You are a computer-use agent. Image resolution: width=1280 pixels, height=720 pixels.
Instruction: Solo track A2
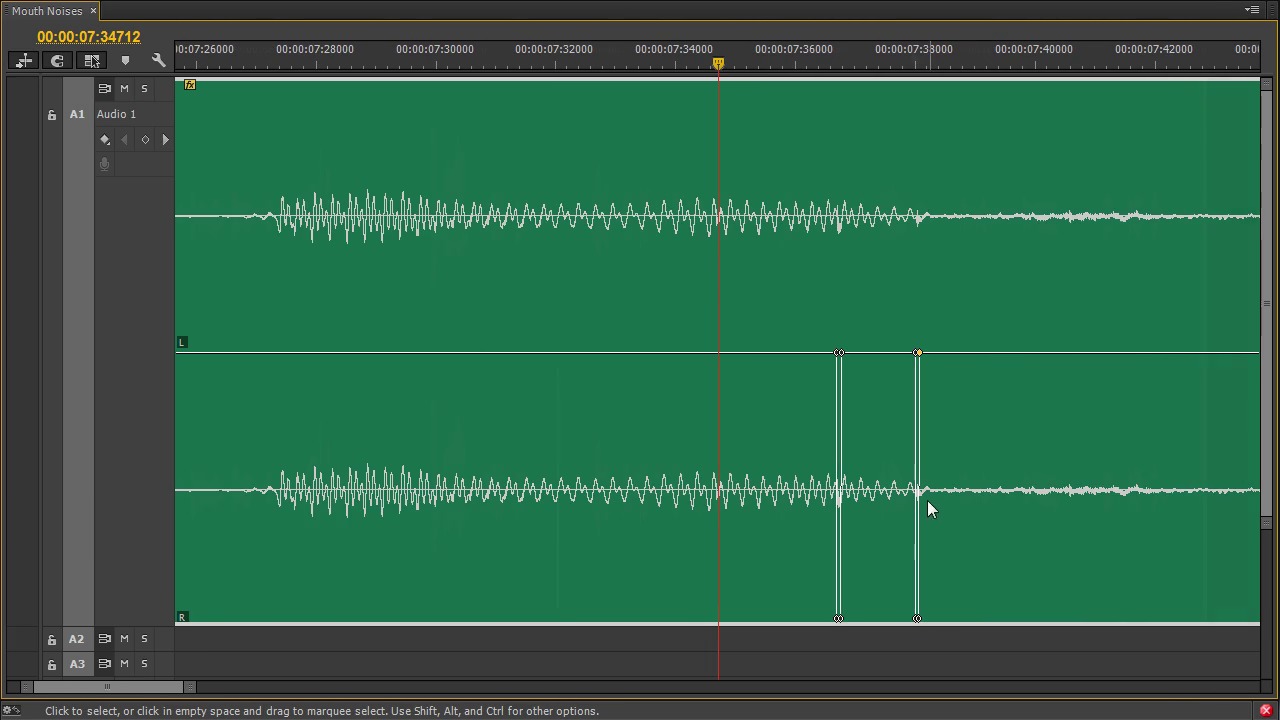144,639
